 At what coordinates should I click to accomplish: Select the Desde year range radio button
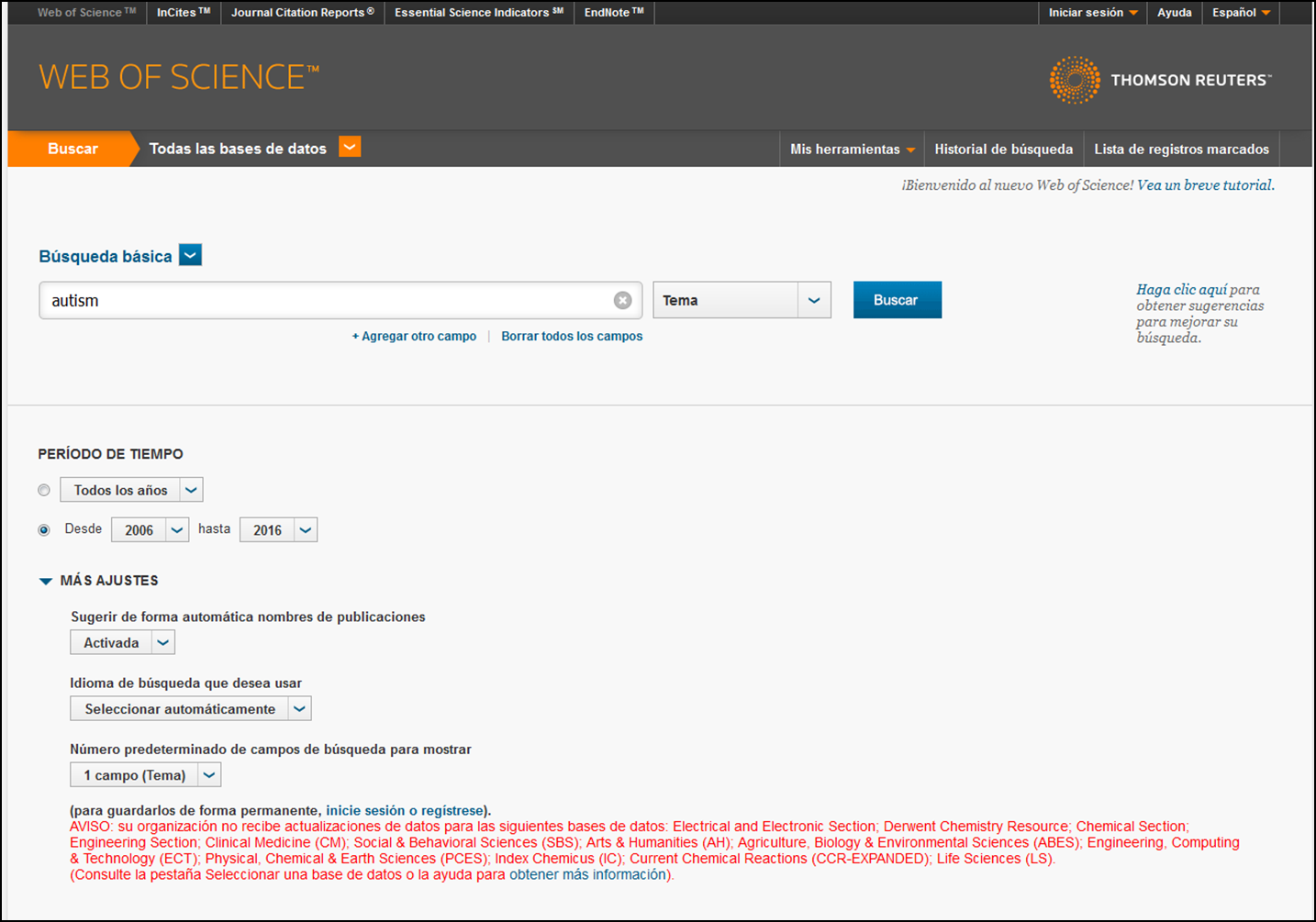tap(44, 529)
